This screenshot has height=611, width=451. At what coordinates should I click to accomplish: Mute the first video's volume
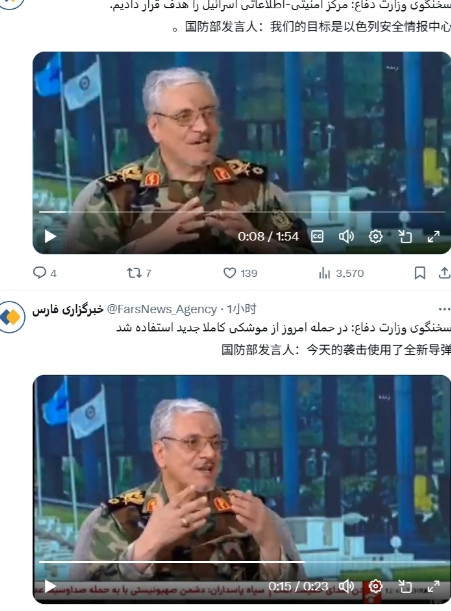click(x=346, y=236)
